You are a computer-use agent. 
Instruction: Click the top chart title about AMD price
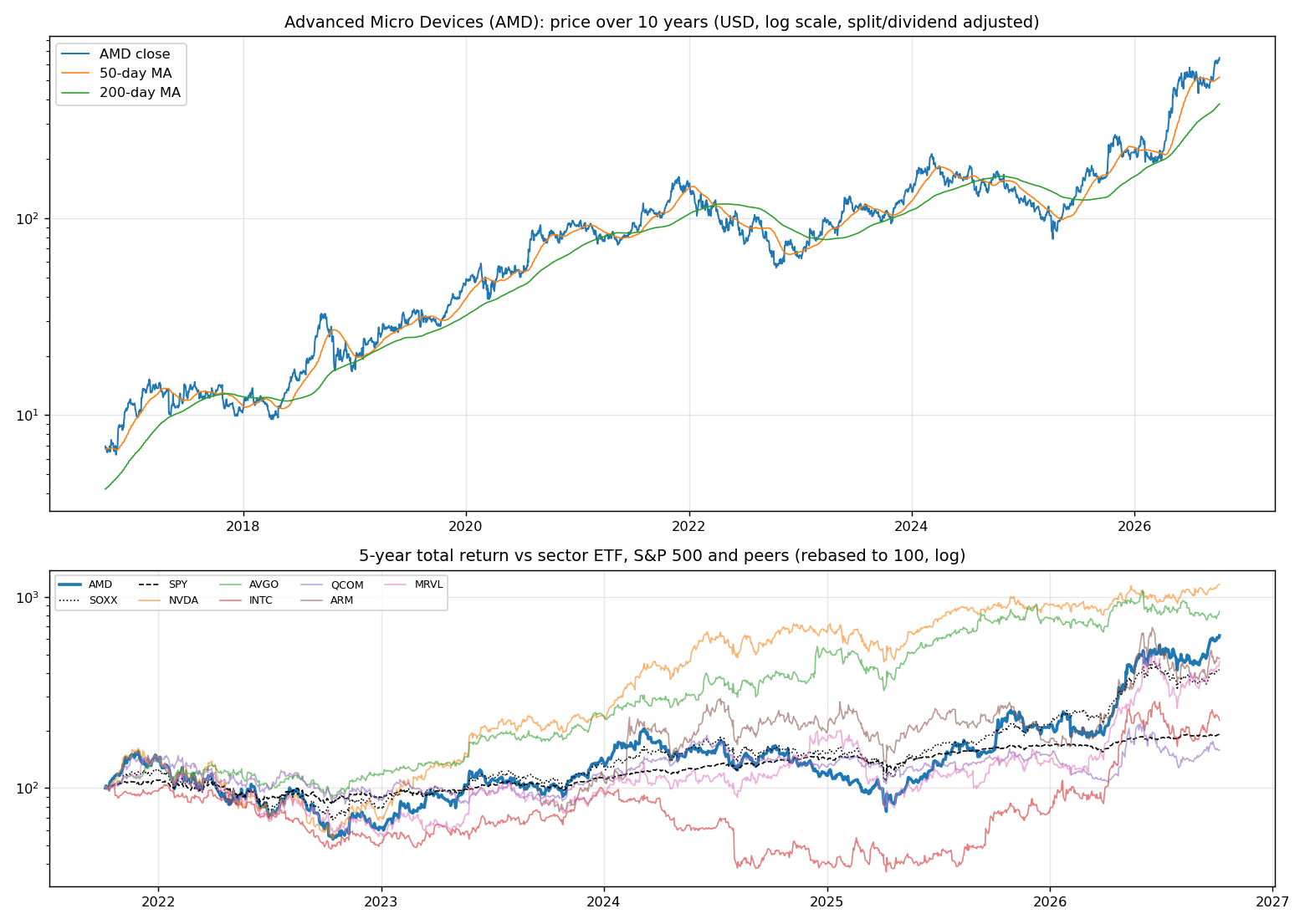pos(662,22)
